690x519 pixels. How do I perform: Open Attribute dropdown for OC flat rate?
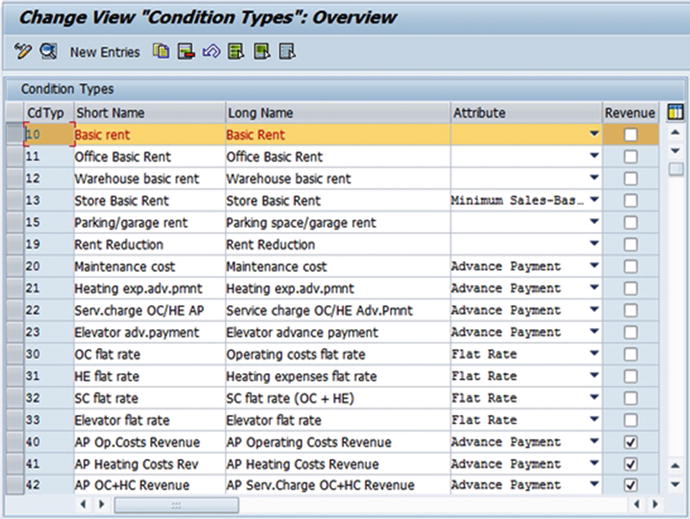tap(594, 355)
